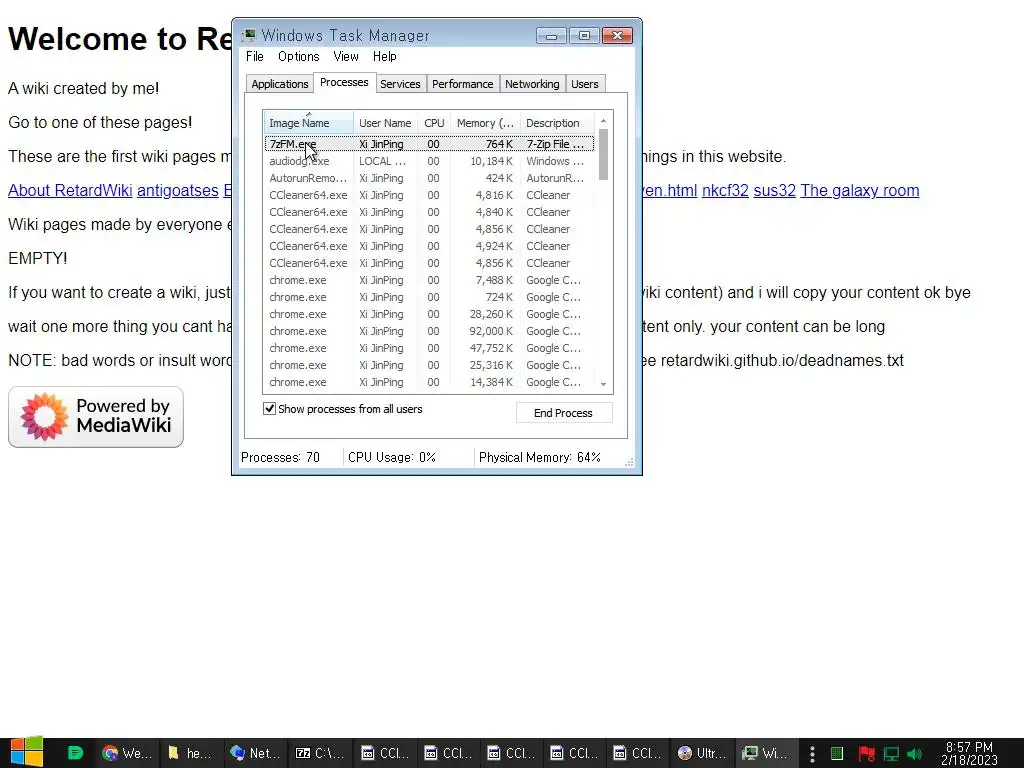
Task: Switch to the Services tab
Action: coord(400,84)
